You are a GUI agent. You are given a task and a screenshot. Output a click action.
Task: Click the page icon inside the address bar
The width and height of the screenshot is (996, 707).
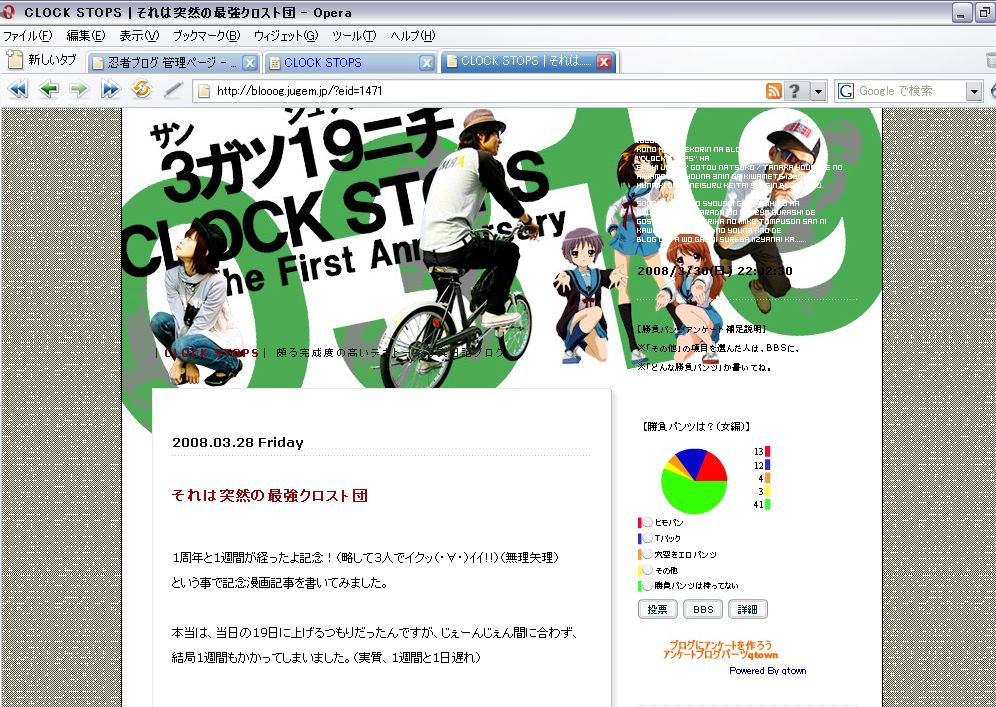click(x=204, y=91)
